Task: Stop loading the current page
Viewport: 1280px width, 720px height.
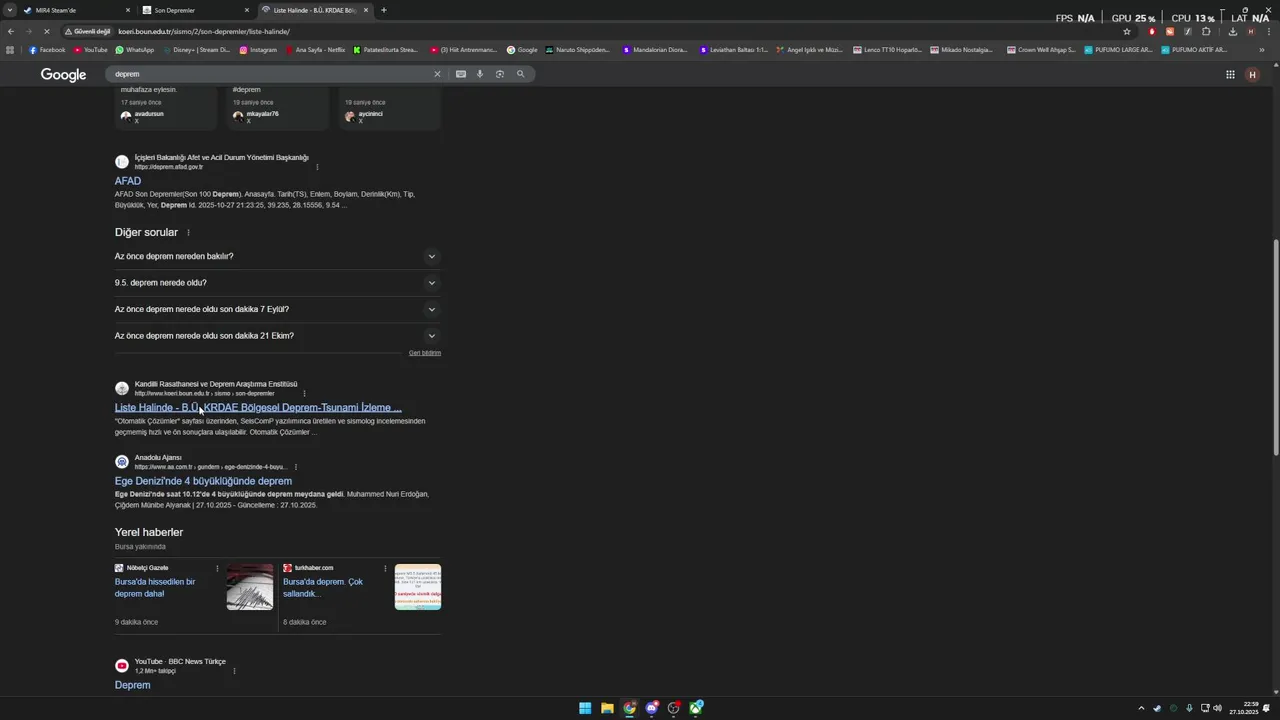Action: click(x=46, y=31)
